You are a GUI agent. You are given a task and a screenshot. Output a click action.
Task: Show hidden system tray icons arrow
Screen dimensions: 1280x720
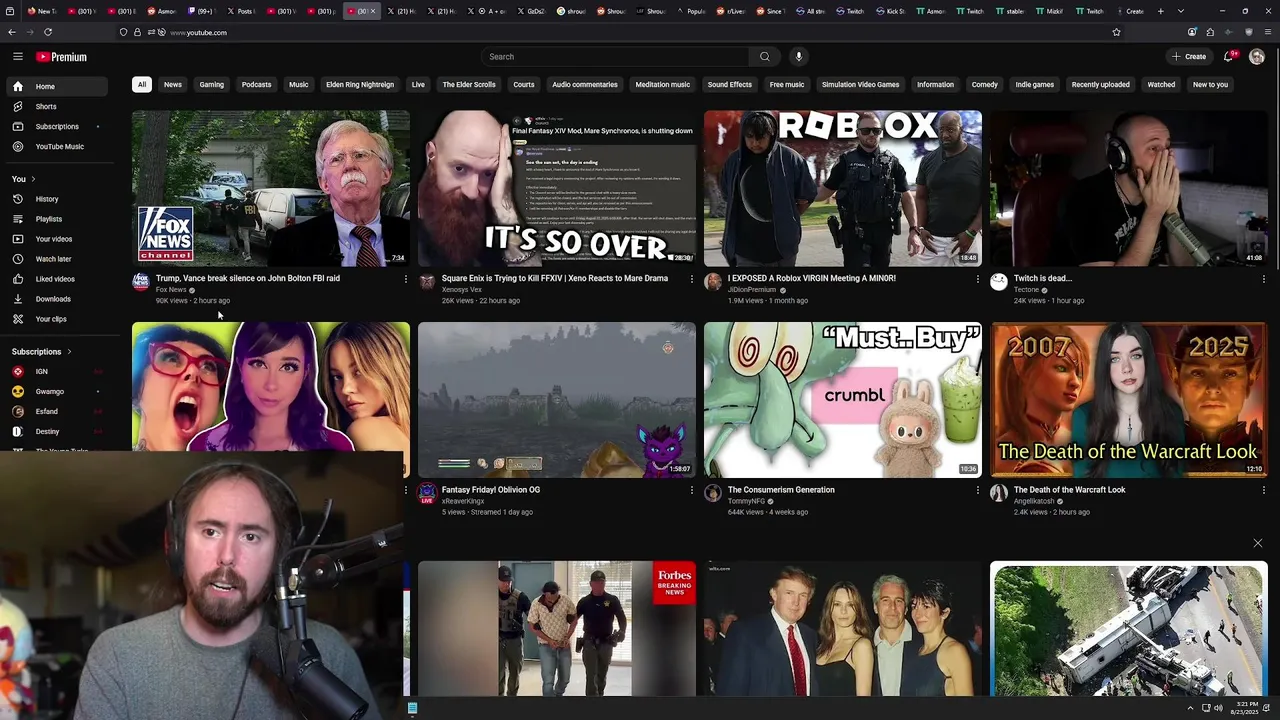(1190, 708)
